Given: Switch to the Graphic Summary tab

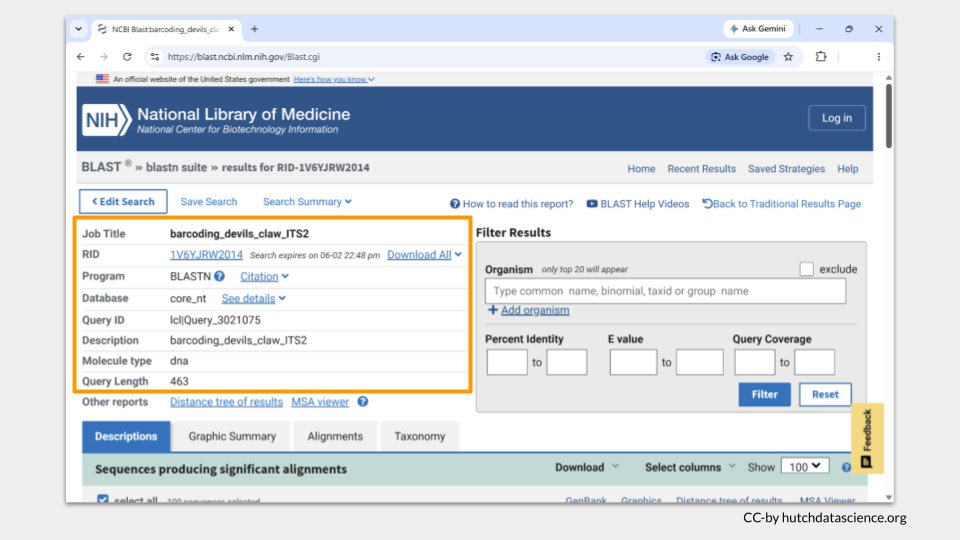Looking at the screenshot, I should 232,437.
